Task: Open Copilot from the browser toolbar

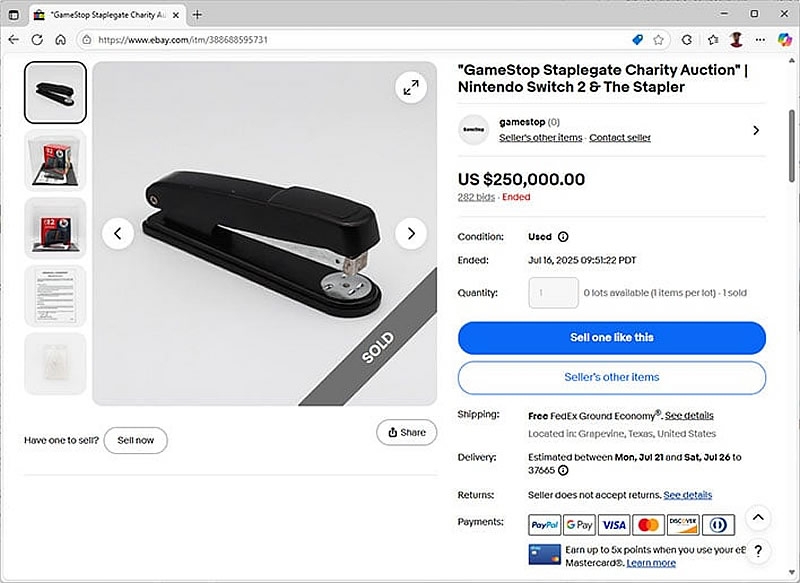Action: pos(784,40)
